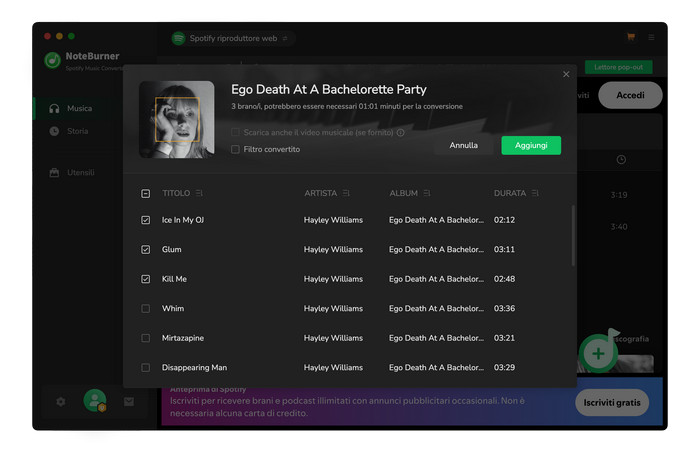
Task: Click duration 03:29 for Disappearing Man
Action: click(x=504, y=367)
